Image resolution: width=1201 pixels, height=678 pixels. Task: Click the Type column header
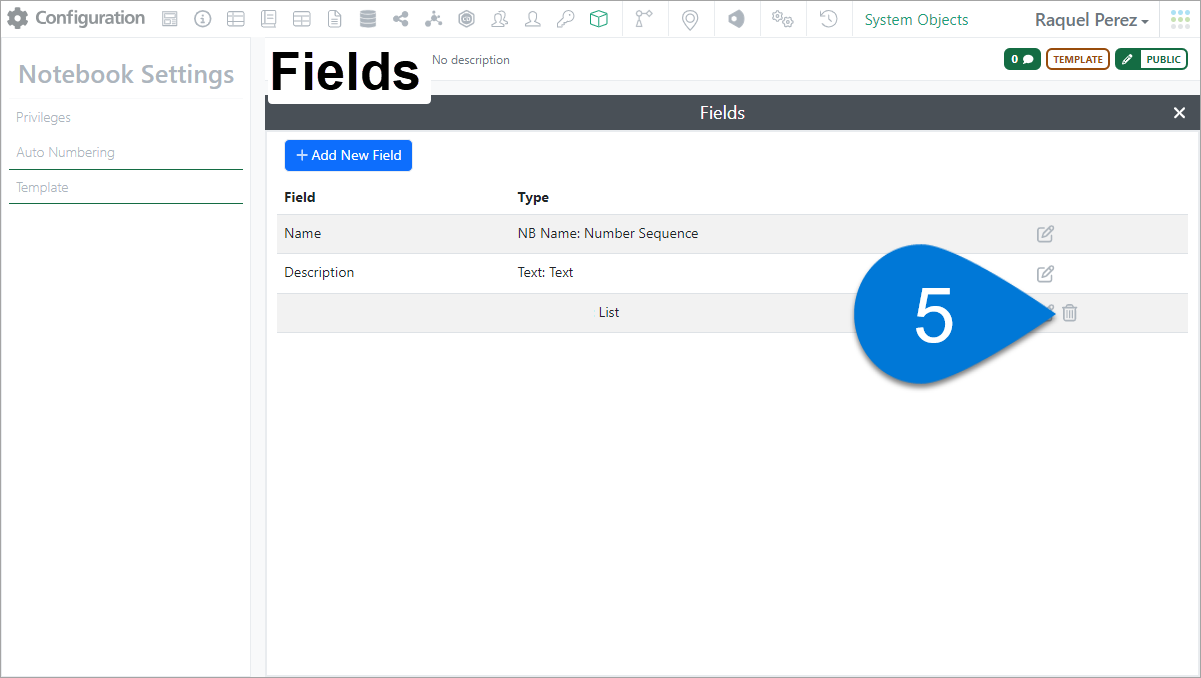[533, 197]
